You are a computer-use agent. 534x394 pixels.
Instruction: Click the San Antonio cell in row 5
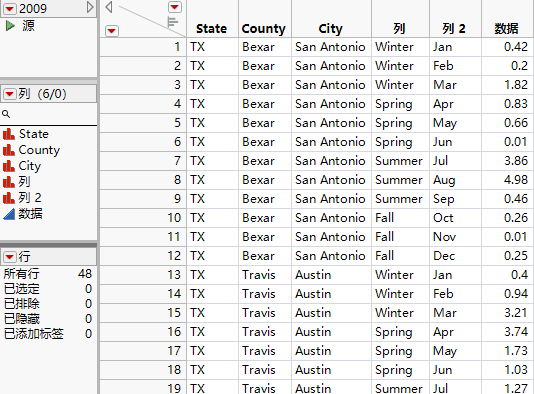pos(330,123)
